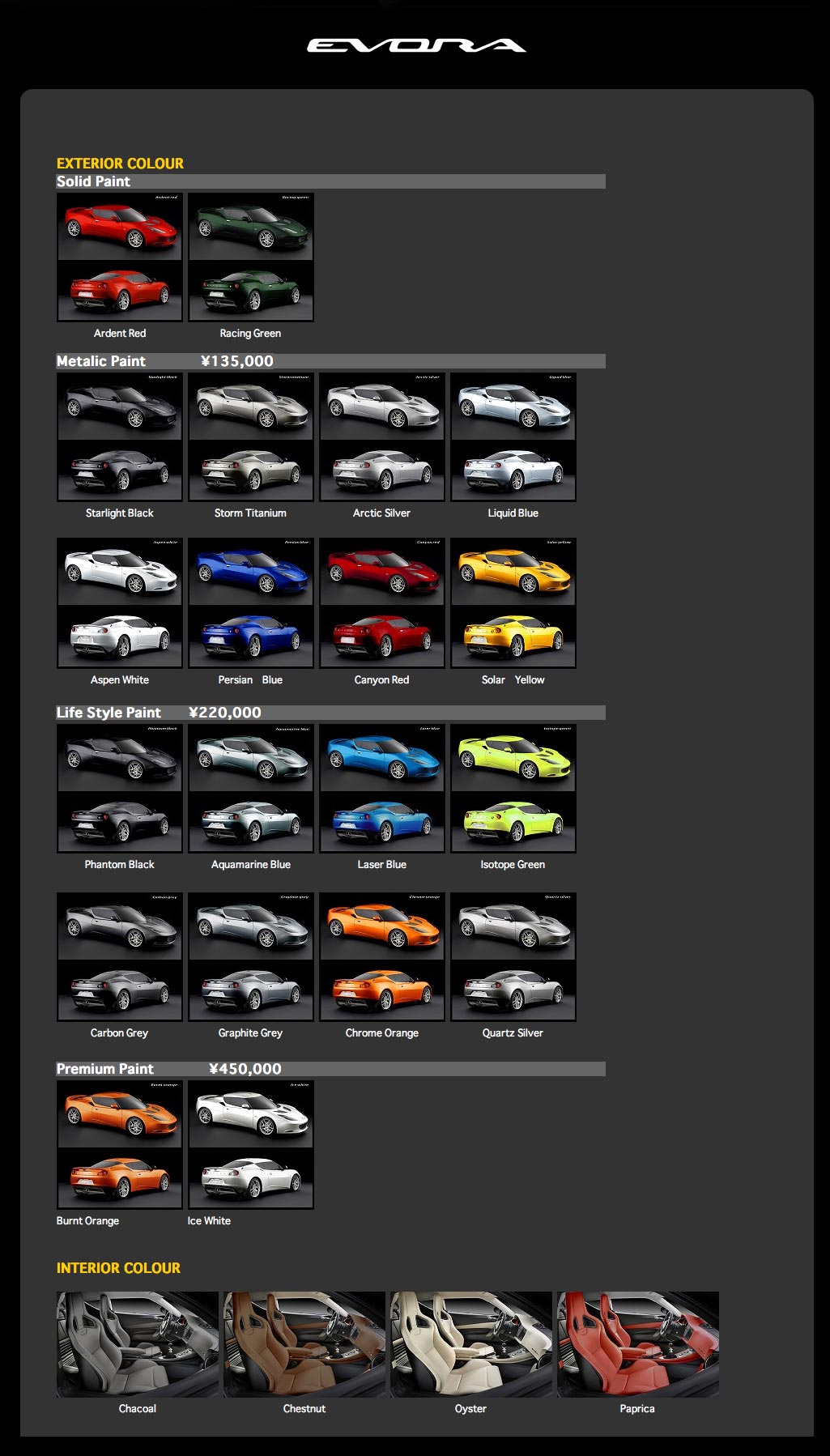Pick Burnt Orange rear view car
Image resolution: width=830 pixels, height=1456 pixels.
pyautogui.click(x=120, y=1178)
